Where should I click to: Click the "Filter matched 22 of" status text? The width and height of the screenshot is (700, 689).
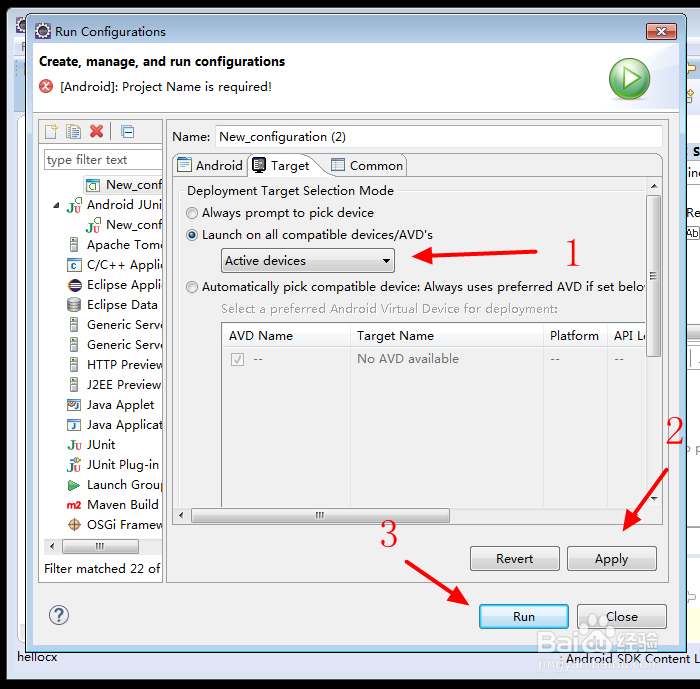(102, 568)
